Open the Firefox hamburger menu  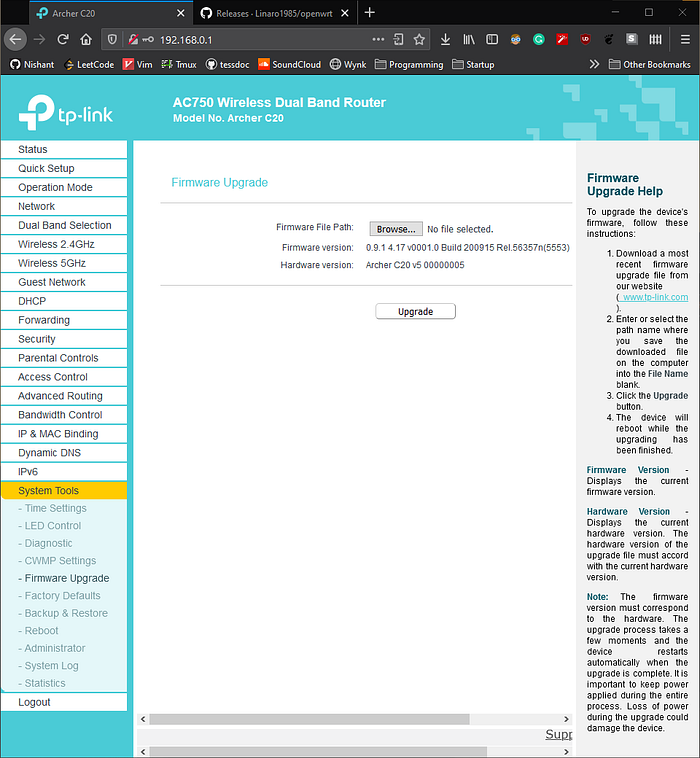(685, 39)
